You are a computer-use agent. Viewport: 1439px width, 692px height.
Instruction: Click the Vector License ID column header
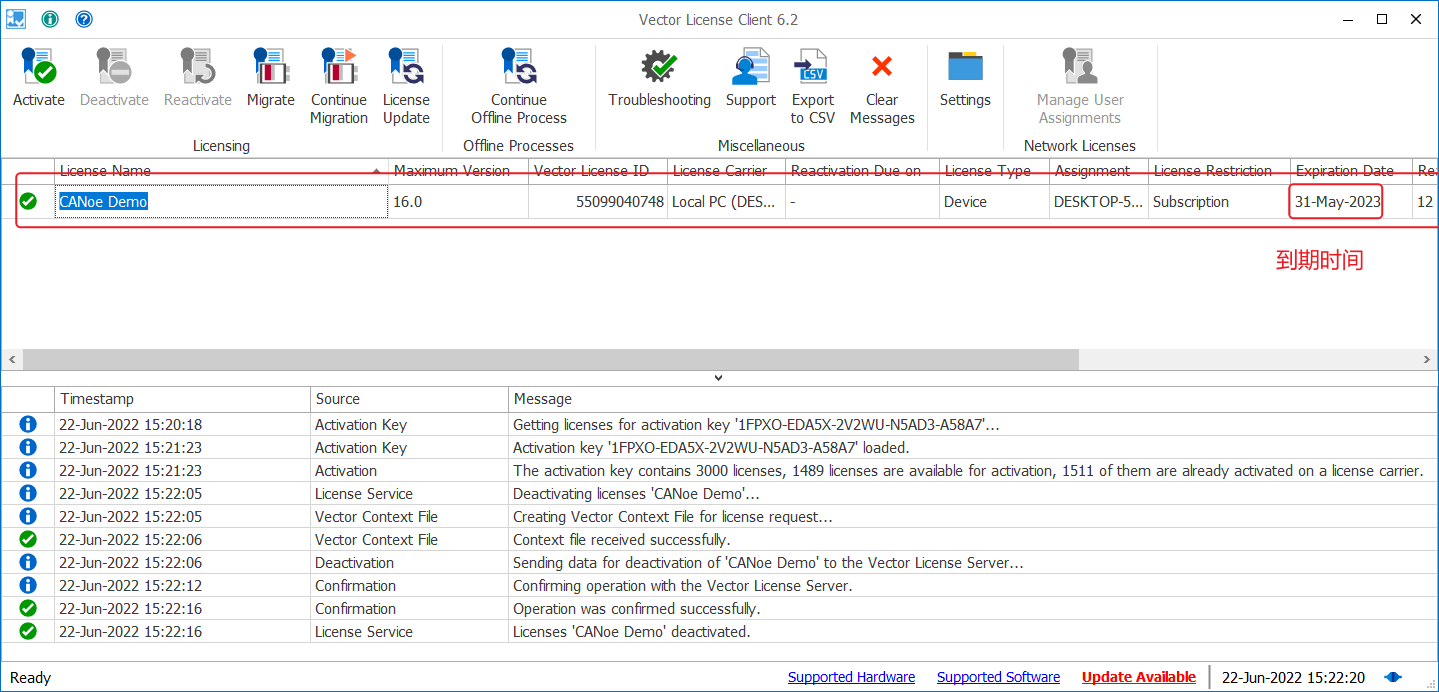coord(598,171)
